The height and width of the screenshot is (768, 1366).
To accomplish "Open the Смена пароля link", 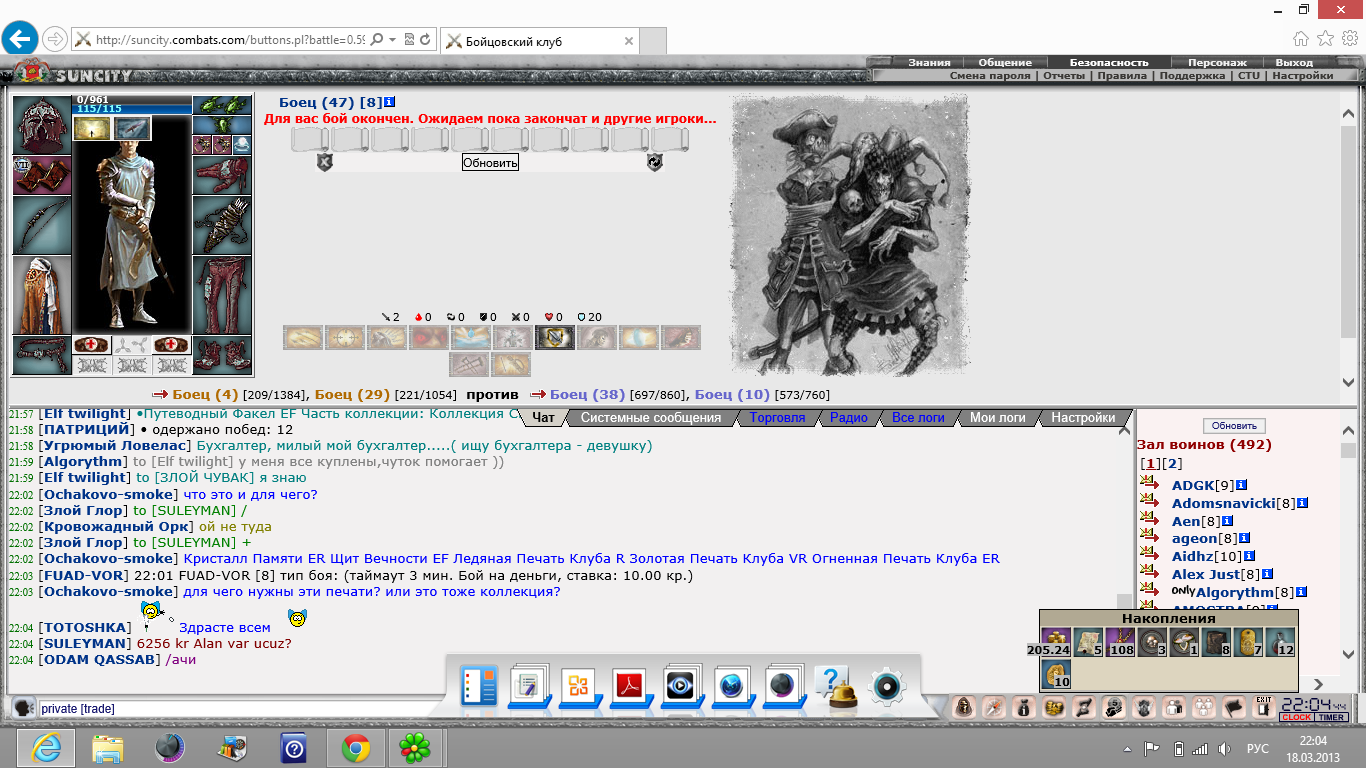I will pyautogui.click(x=992, y=76).
